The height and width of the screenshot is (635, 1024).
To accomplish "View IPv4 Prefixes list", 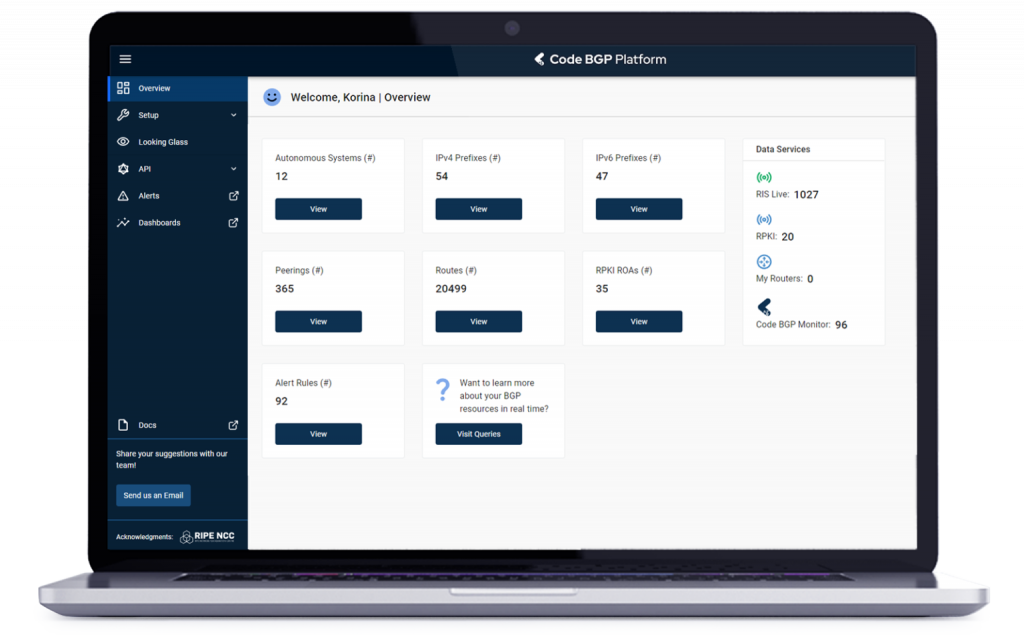I will (x=479, y=209).
